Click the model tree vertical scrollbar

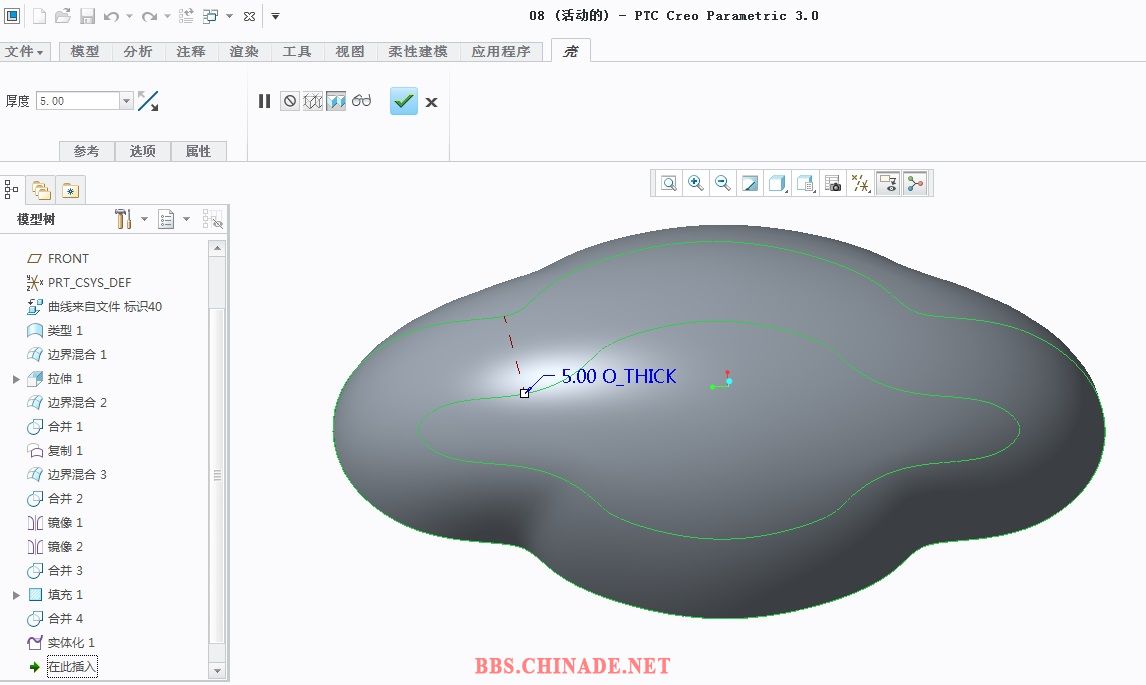coord(217,476)
